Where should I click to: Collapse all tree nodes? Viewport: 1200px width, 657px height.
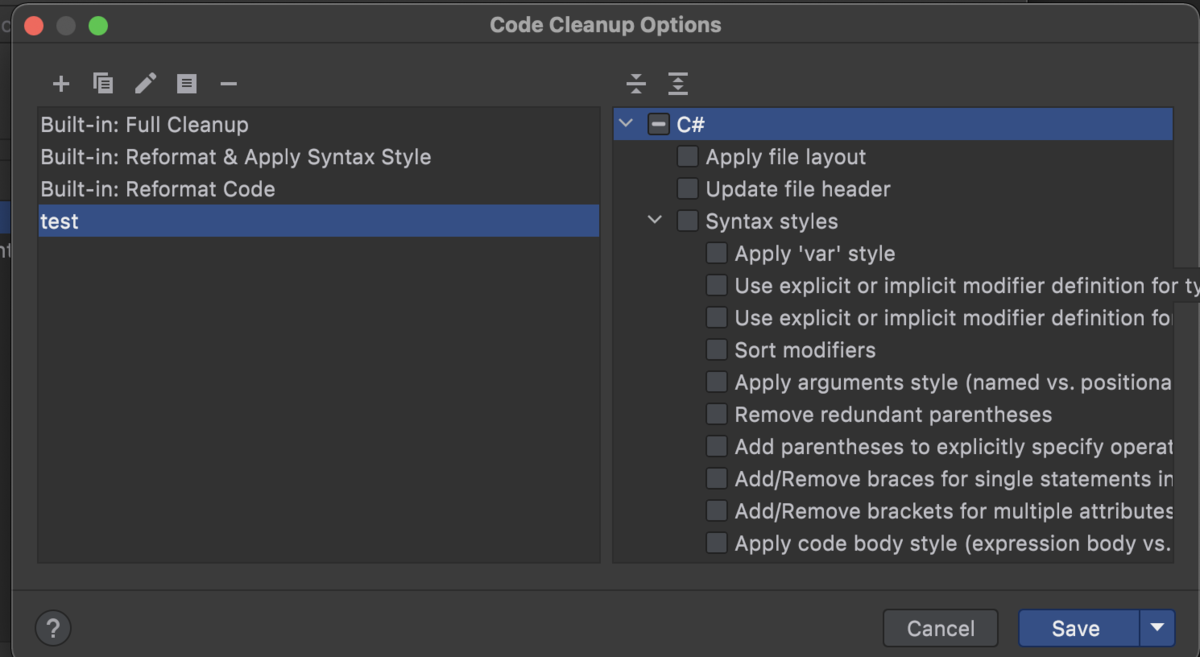tap(636, 84)
